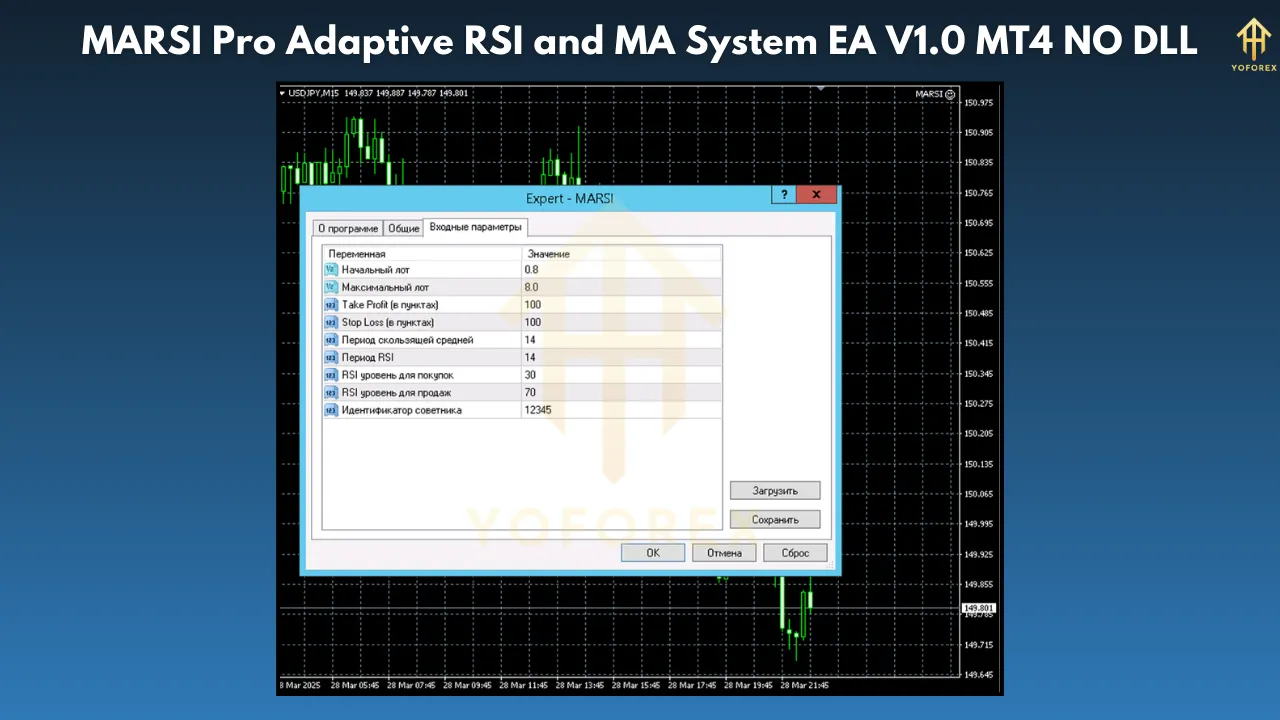
Task: Click icon beside Идентификатор советника
Action: [x=331, y=410]
